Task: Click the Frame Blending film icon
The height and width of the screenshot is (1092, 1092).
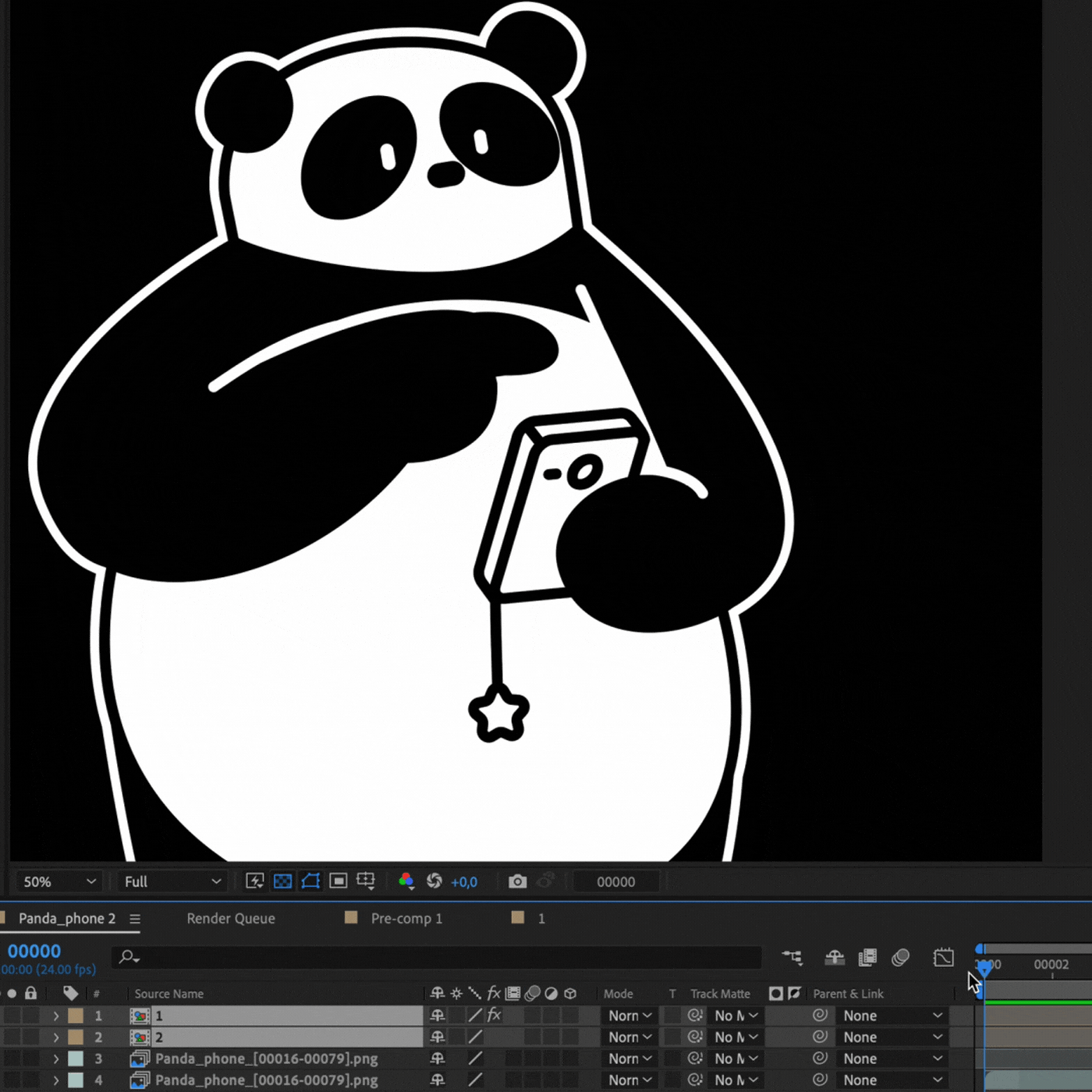Action: (867, 957)
